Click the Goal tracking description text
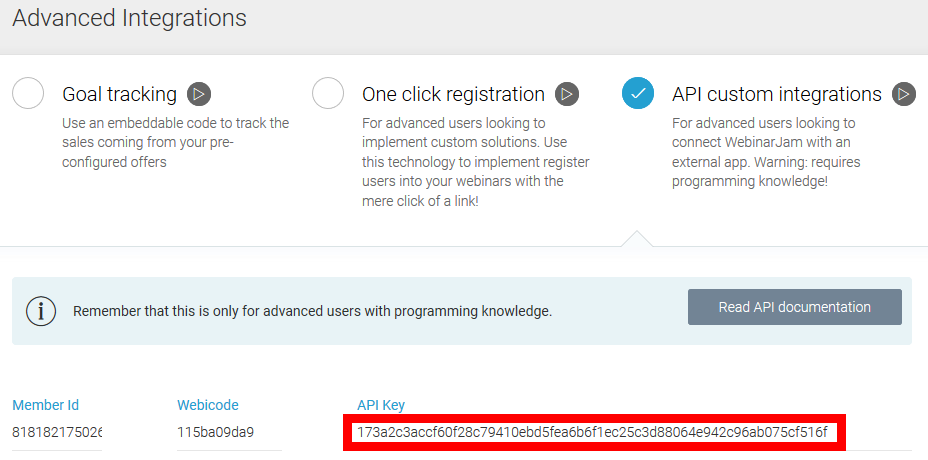 [175, 142]
